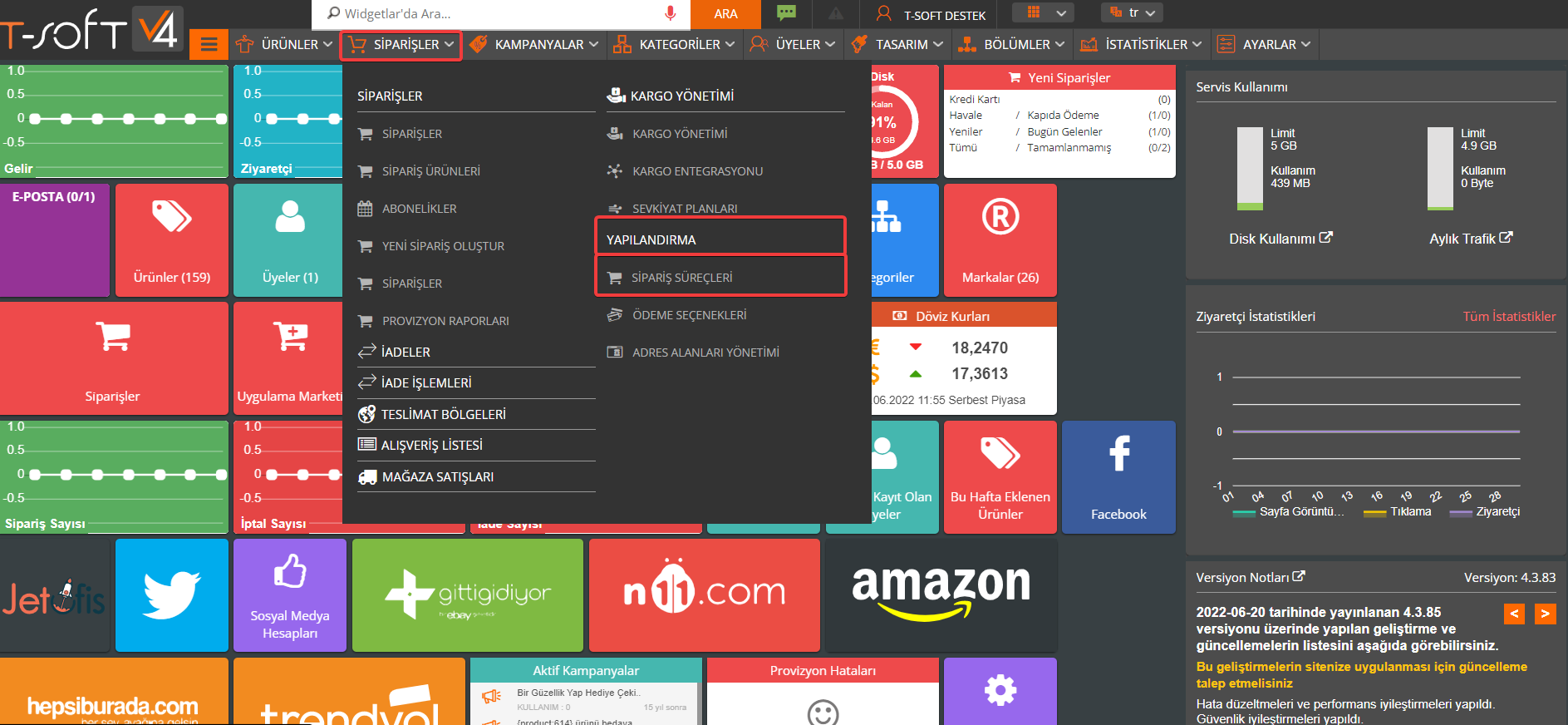Click the microphone voice search icon
Image resolution: width=1568 pixels, height=725 pixels.
point(671,13)
